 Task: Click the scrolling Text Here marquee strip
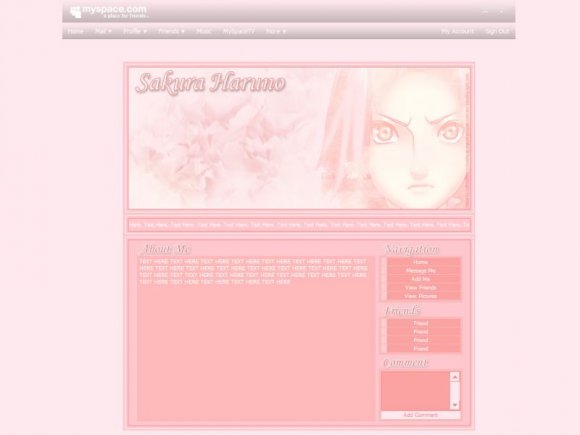(x=299, y=225)
